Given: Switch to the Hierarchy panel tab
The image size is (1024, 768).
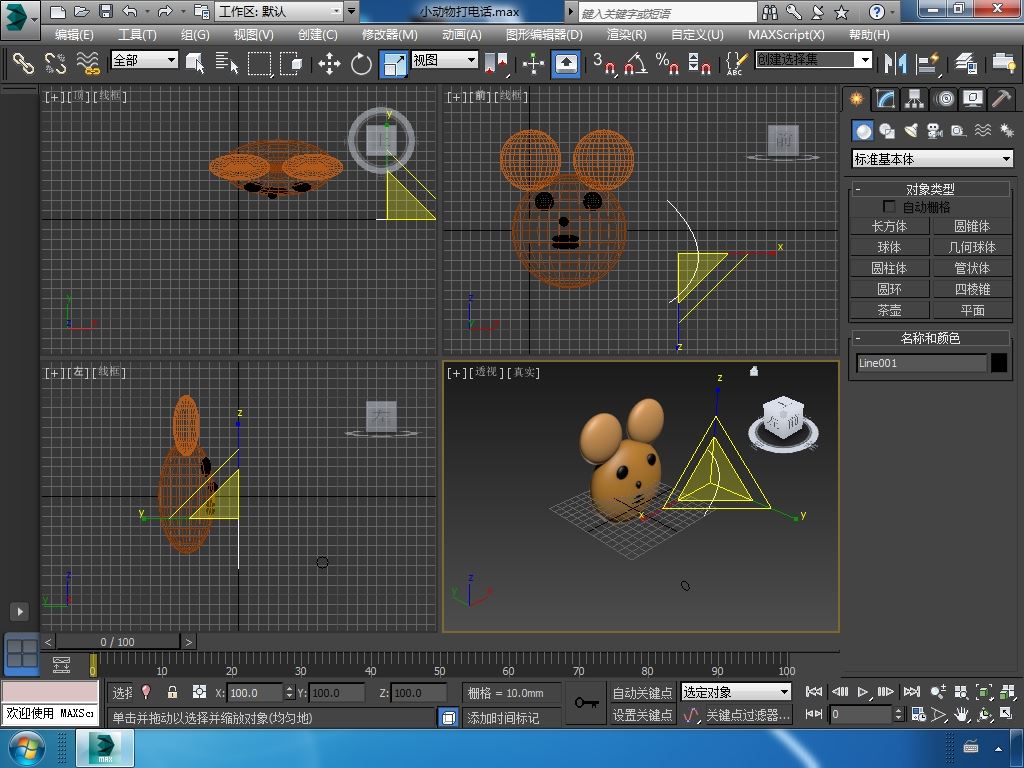Looking at the screenshot, I should tap(914, 99).
